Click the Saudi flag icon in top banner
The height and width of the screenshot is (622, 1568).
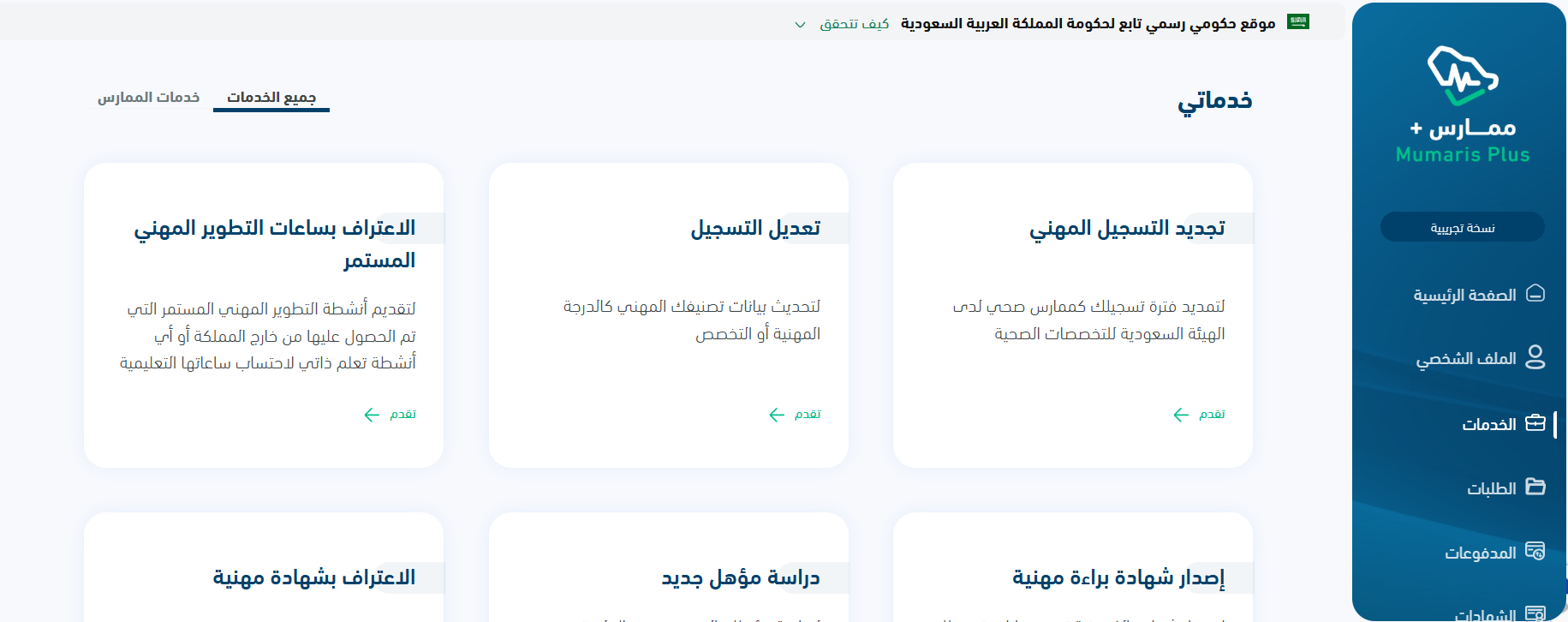point(1298,22)
